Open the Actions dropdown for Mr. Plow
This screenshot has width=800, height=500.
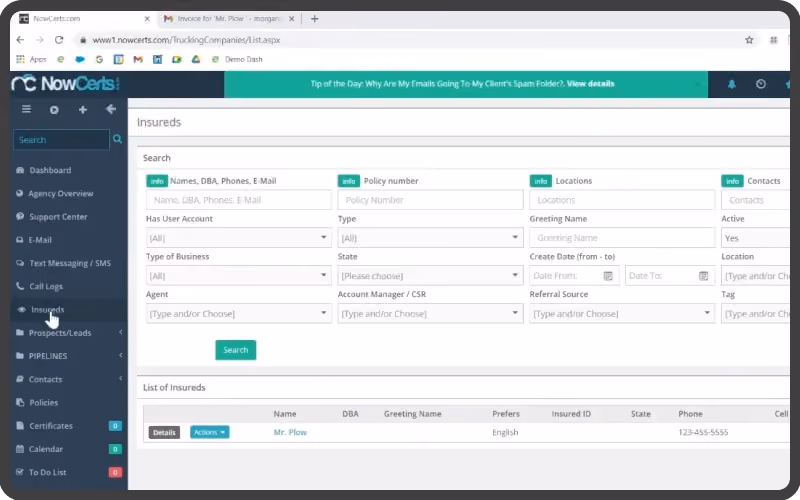coord(210,432)
